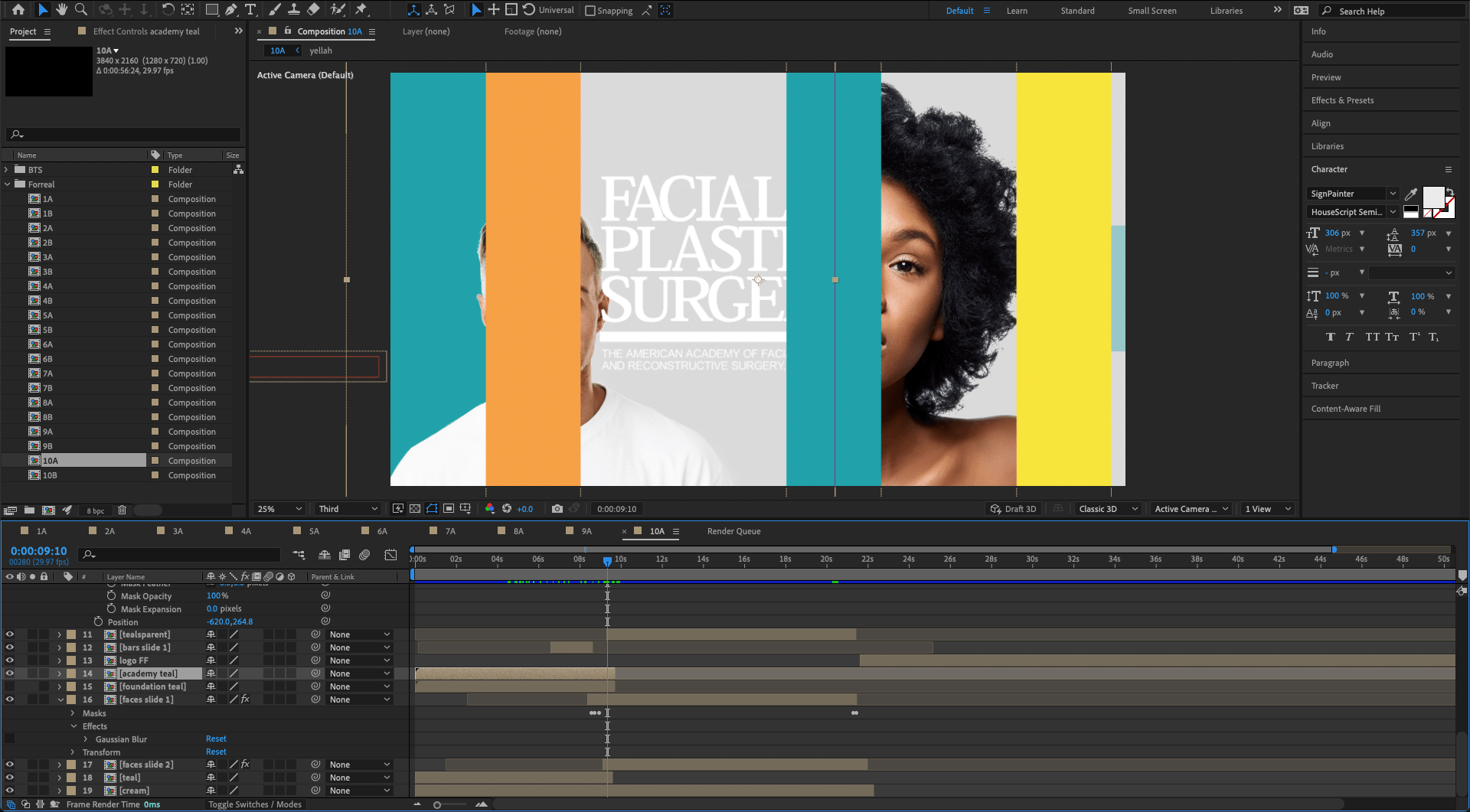Open the Content-Aware Fill panel

click(x=1345, y=409)
